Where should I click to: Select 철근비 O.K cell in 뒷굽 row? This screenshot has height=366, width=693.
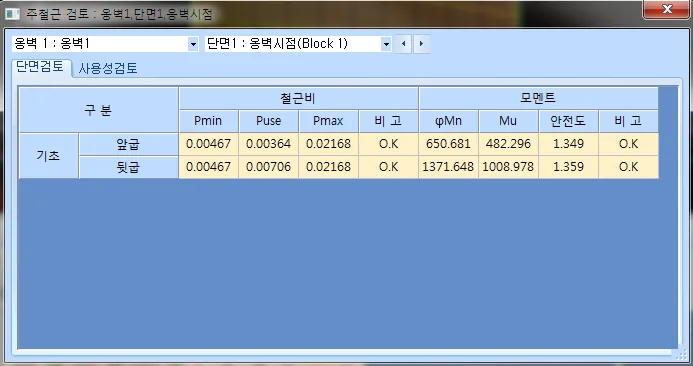pyautogui.click(x=388, y=167)
